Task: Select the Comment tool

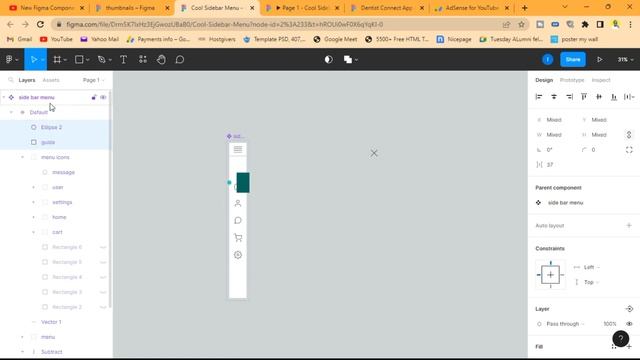Action: click(x=180, y=60)
